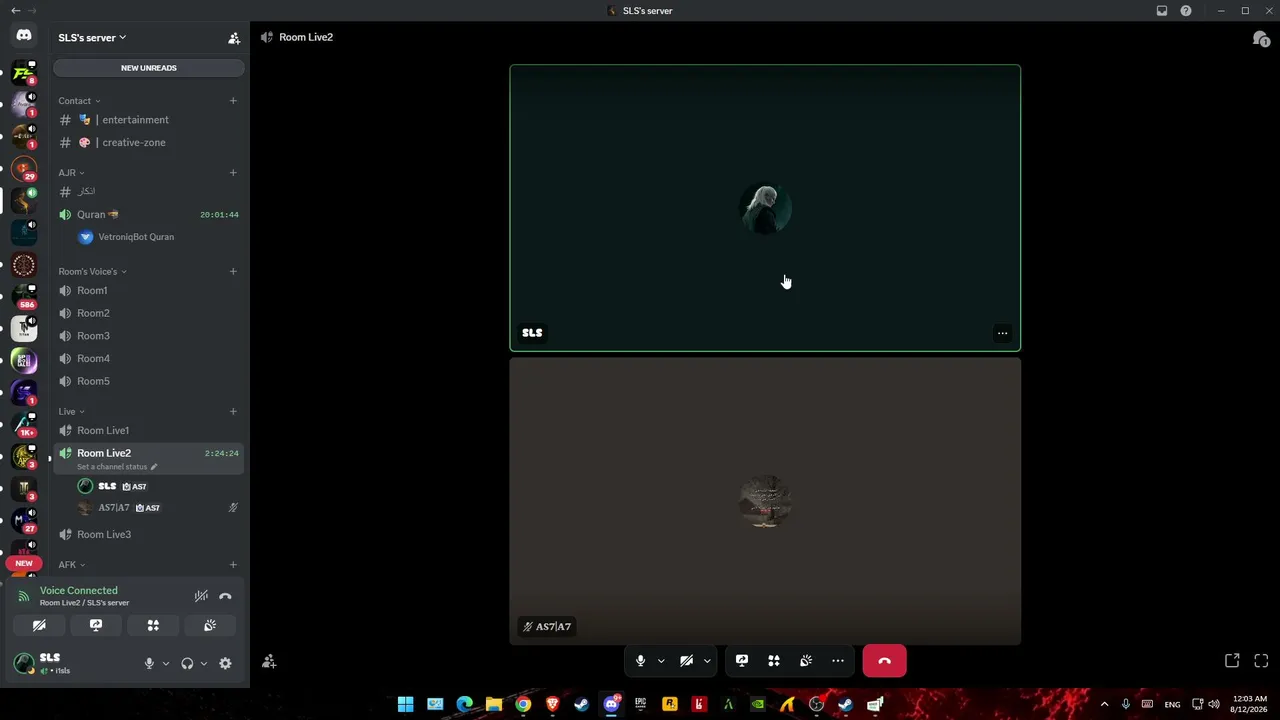This screenshot has height=720, width=1280.
Task: Launch an activity from the call control bar
Action: [x=774, y=661]
